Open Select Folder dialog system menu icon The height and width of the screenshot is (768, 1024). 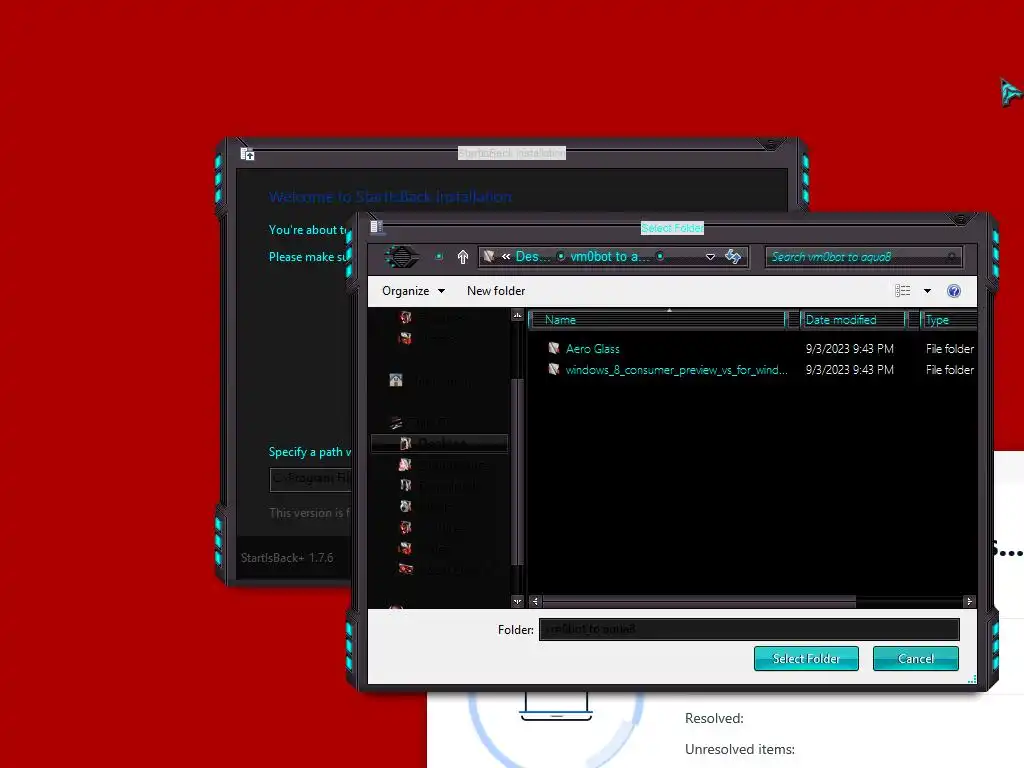coord(376,227)
